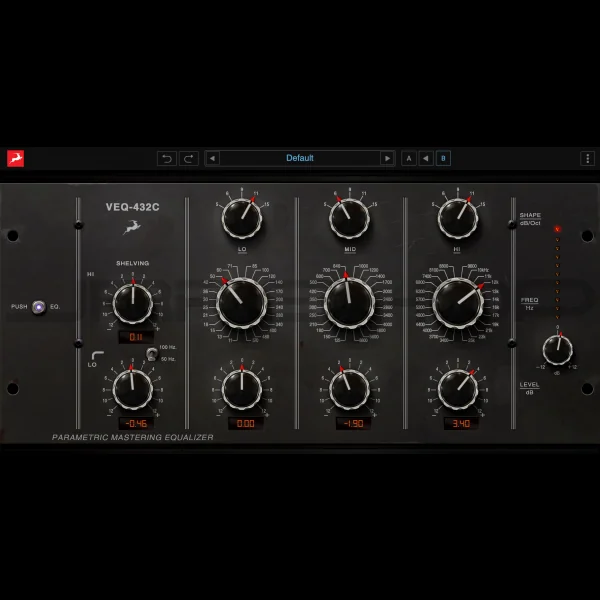Click the SHAPE dB/Oct label
This screenshot has width=600, height=600.
point(530,219)
